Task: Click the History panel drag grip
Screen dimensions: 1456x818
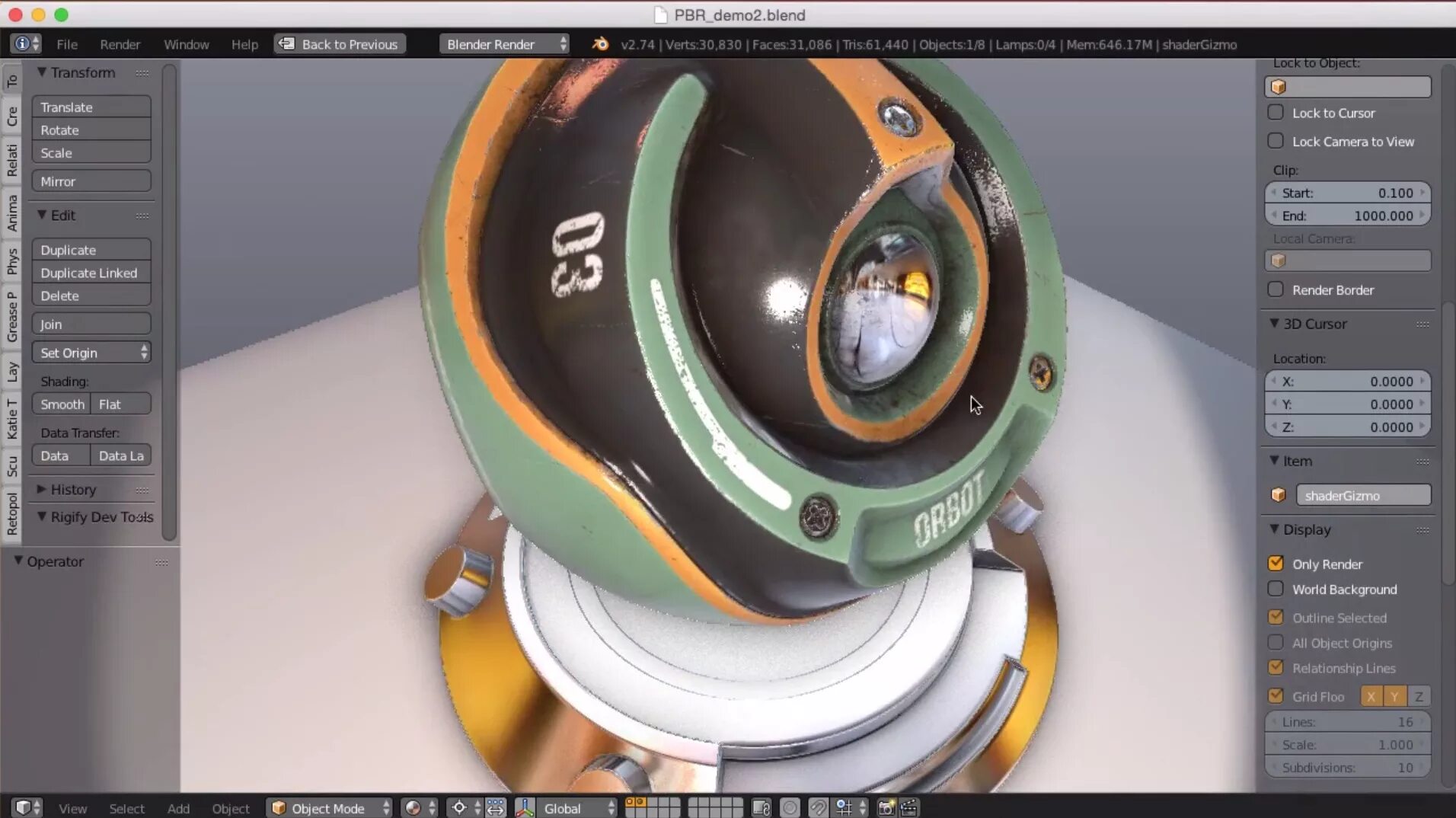Action: coord(142,490)
